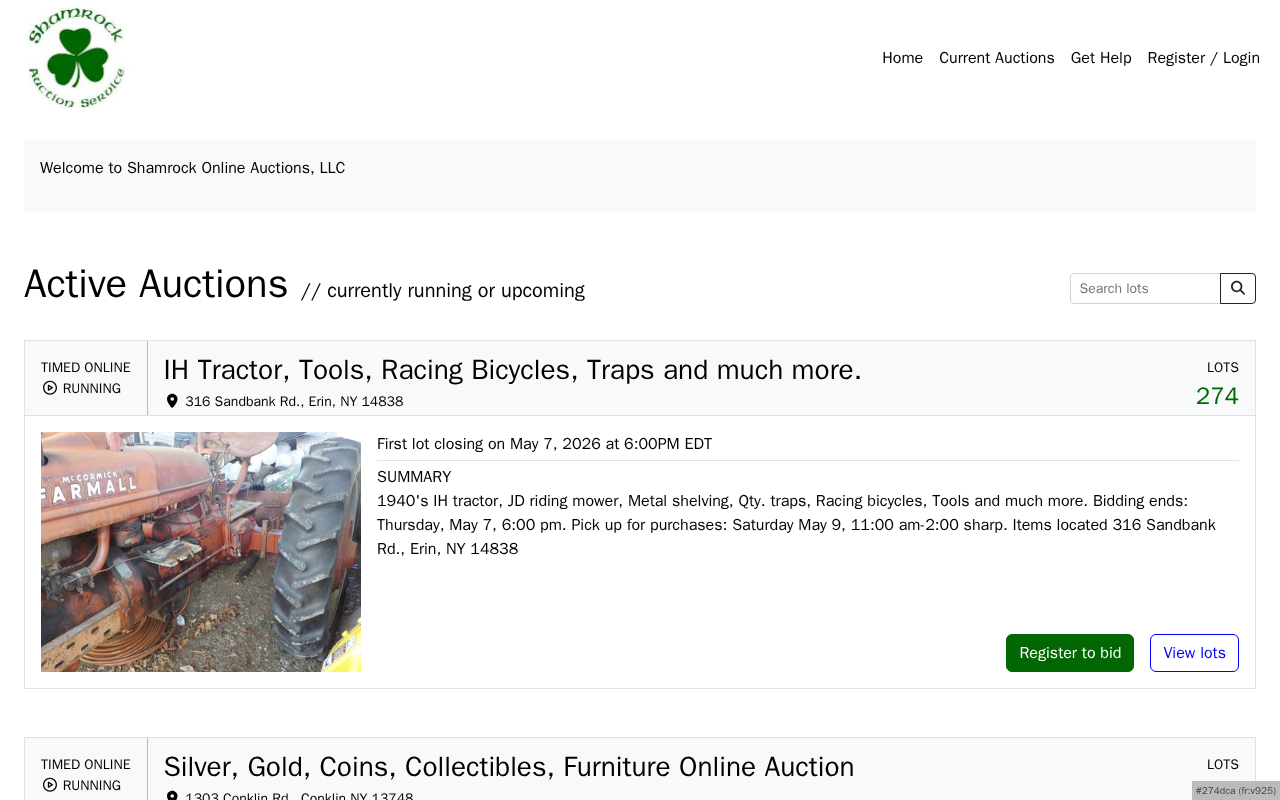1280x800 pixels.
Task: Click the Shamrock Auction Service logo
Action: (76, 58)
